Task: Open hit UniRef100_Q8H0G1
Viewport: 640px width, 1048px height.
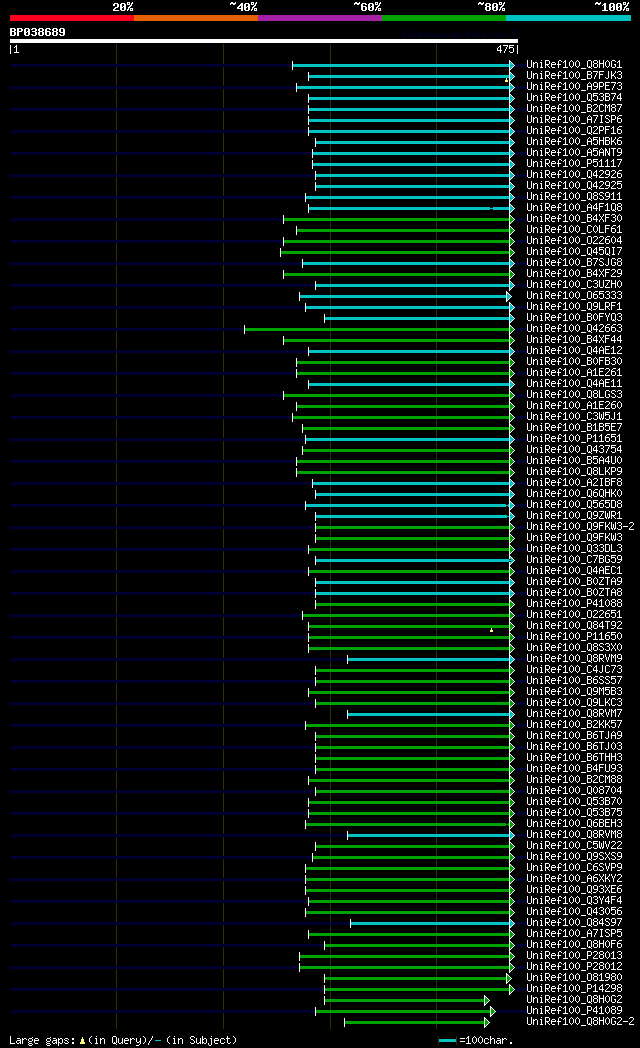Action: coord(574,65)
